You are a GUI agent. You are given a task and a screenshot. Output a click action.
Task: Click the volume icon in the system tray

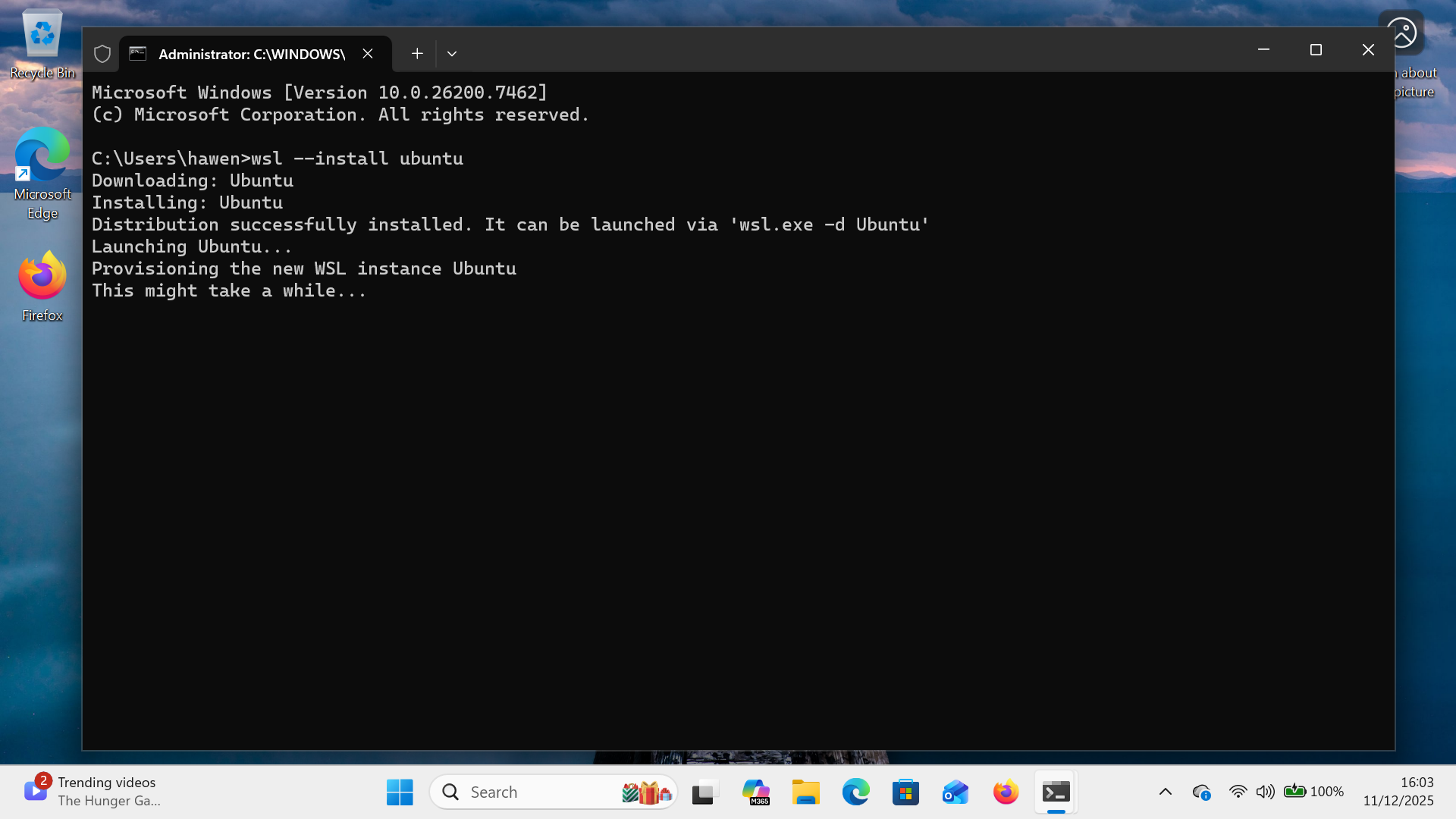[1265, 791]
